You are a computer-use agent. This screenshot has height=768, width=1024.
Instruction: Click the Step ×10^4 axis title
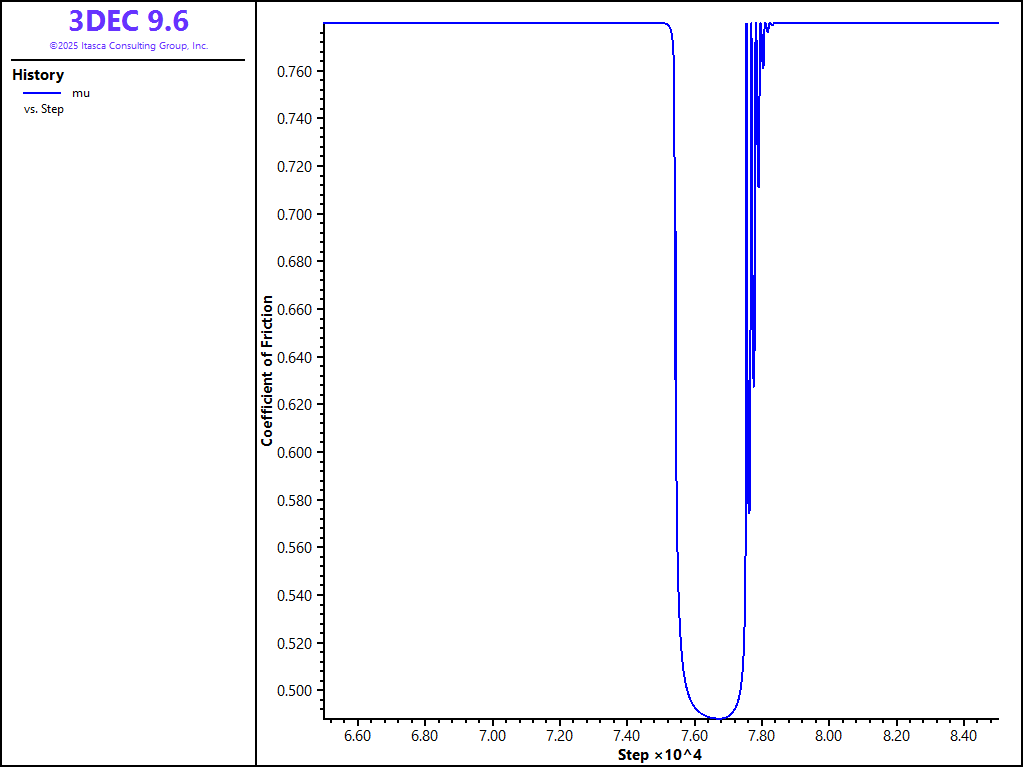(659, 754)
